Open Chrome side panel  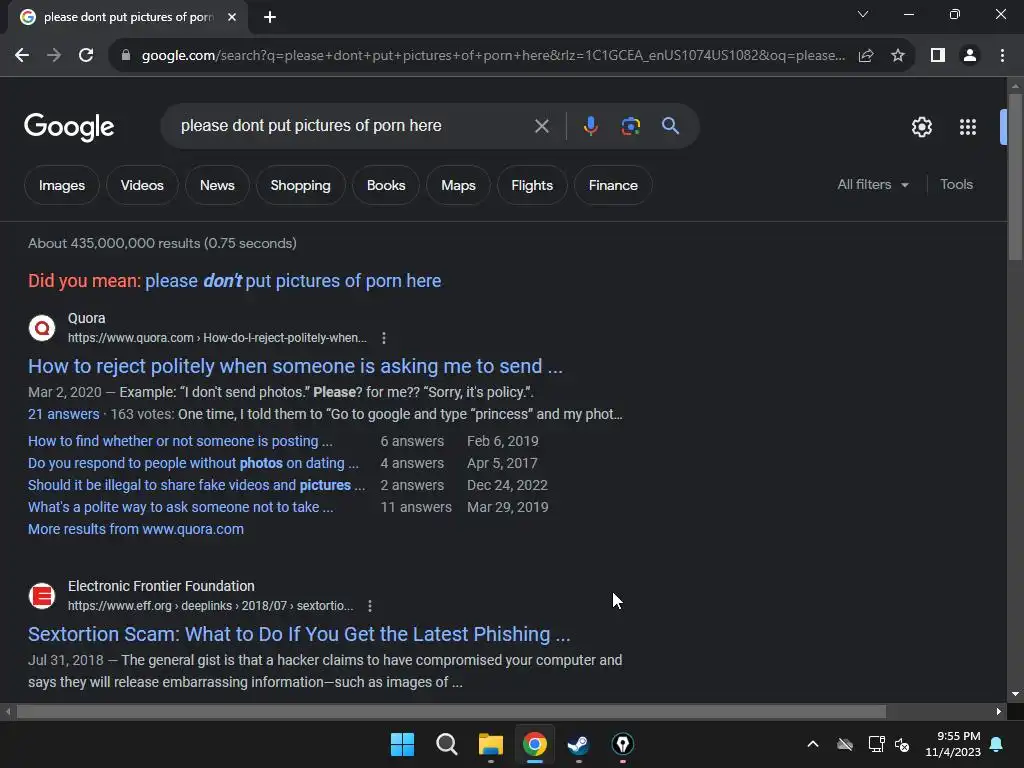[x=938, y=56]
